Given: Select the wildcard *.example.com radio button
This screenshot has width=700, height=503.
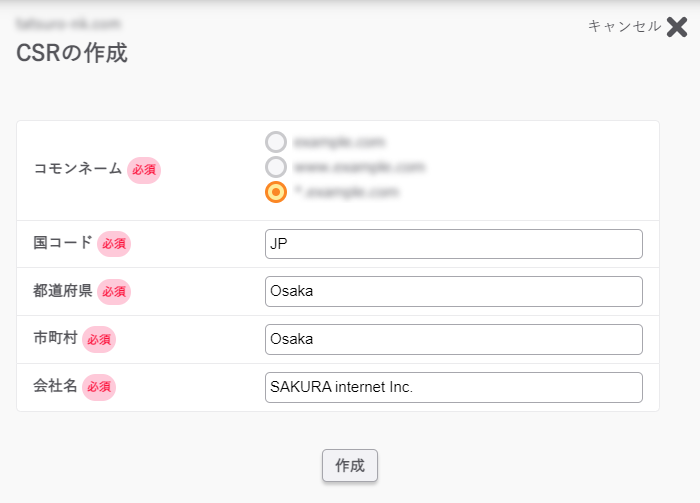Looking at the screenshot, I should (x=276, y=192).
